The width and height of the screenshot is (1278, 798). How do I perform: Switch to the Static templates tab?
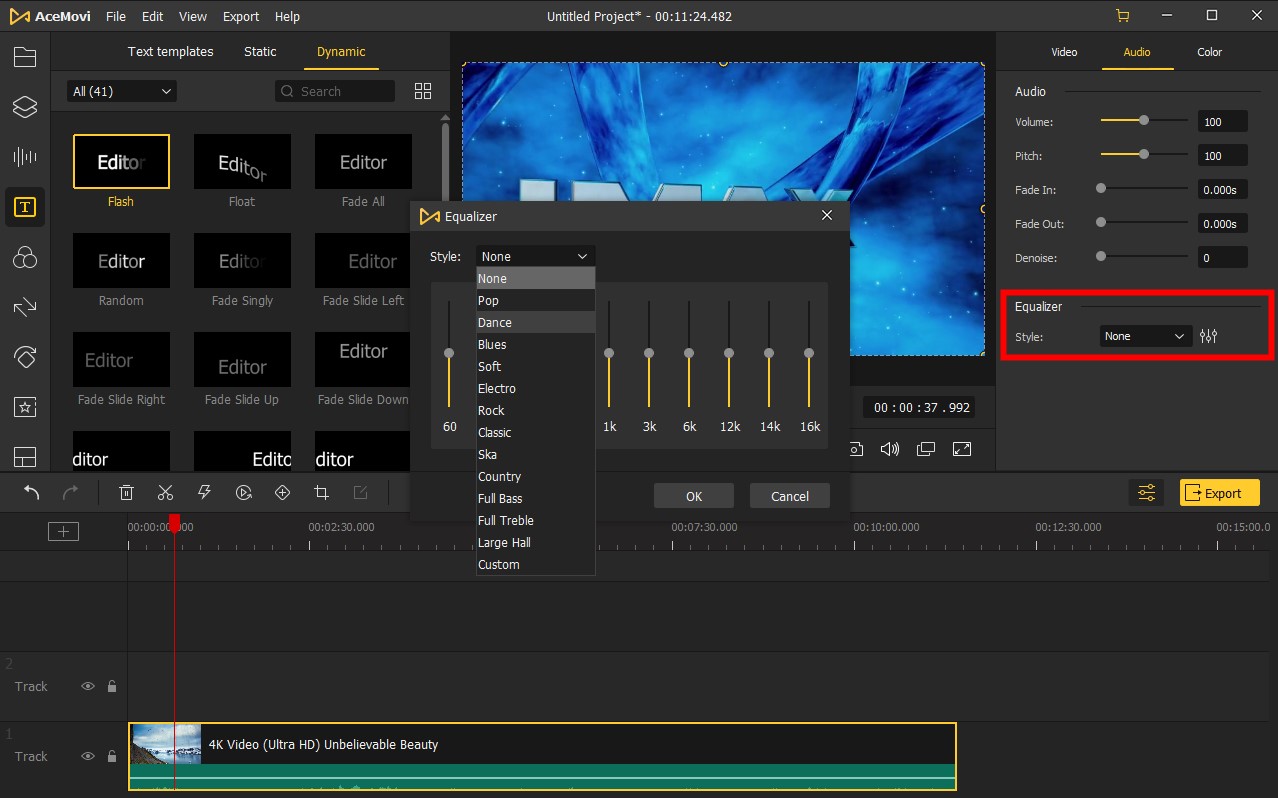[x=259, y=51]
